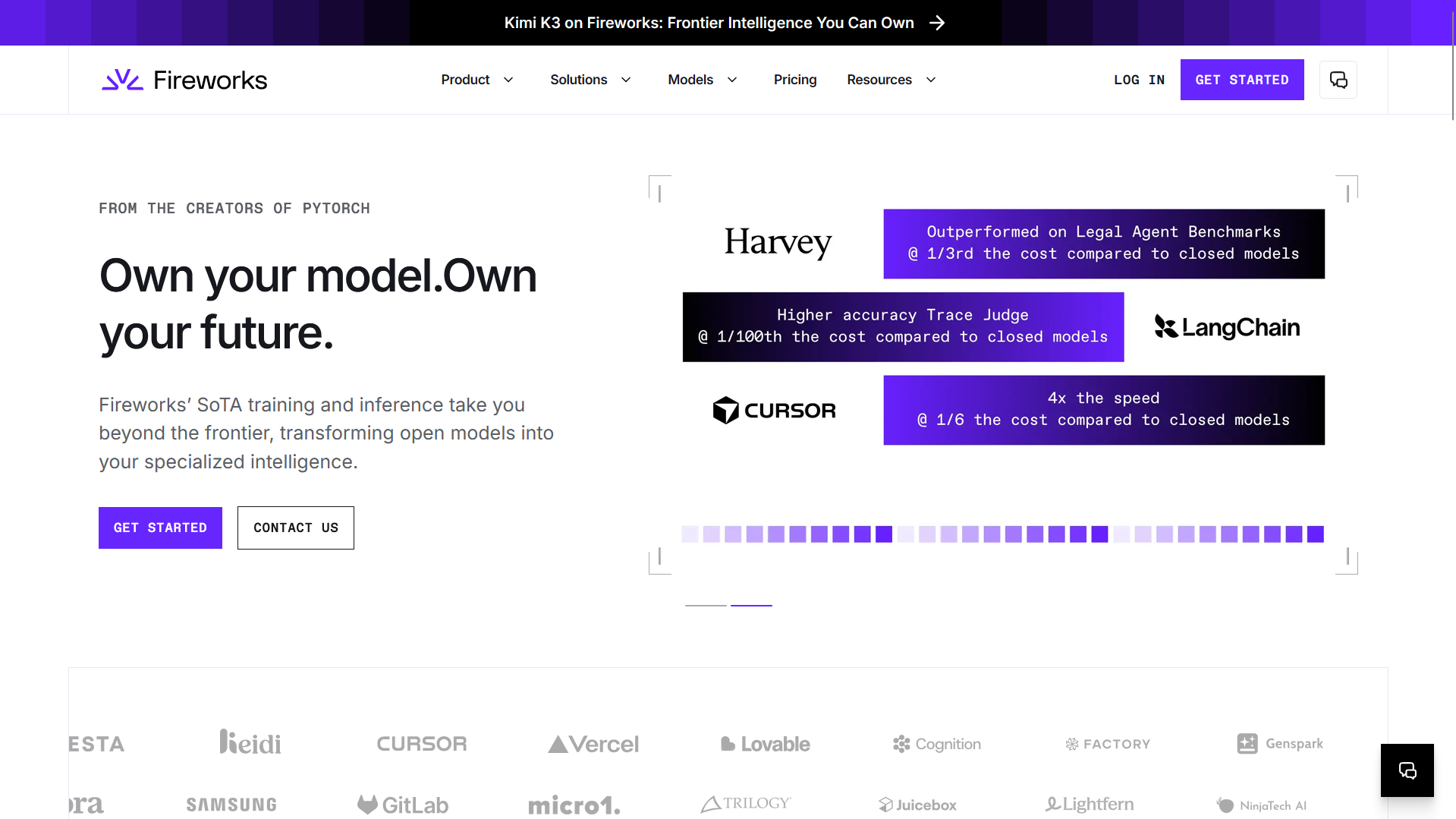
Task: Open the chat icon button in header
Action: coord(1338,80)
